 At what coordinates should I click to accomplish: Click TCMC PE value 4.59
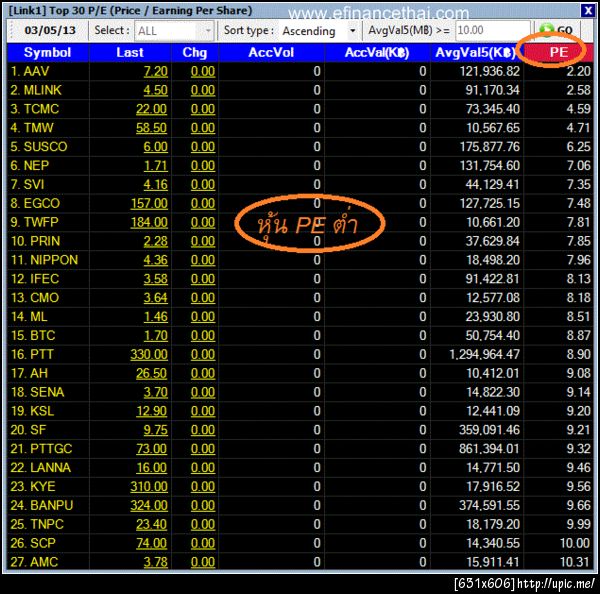coord(579,109)
